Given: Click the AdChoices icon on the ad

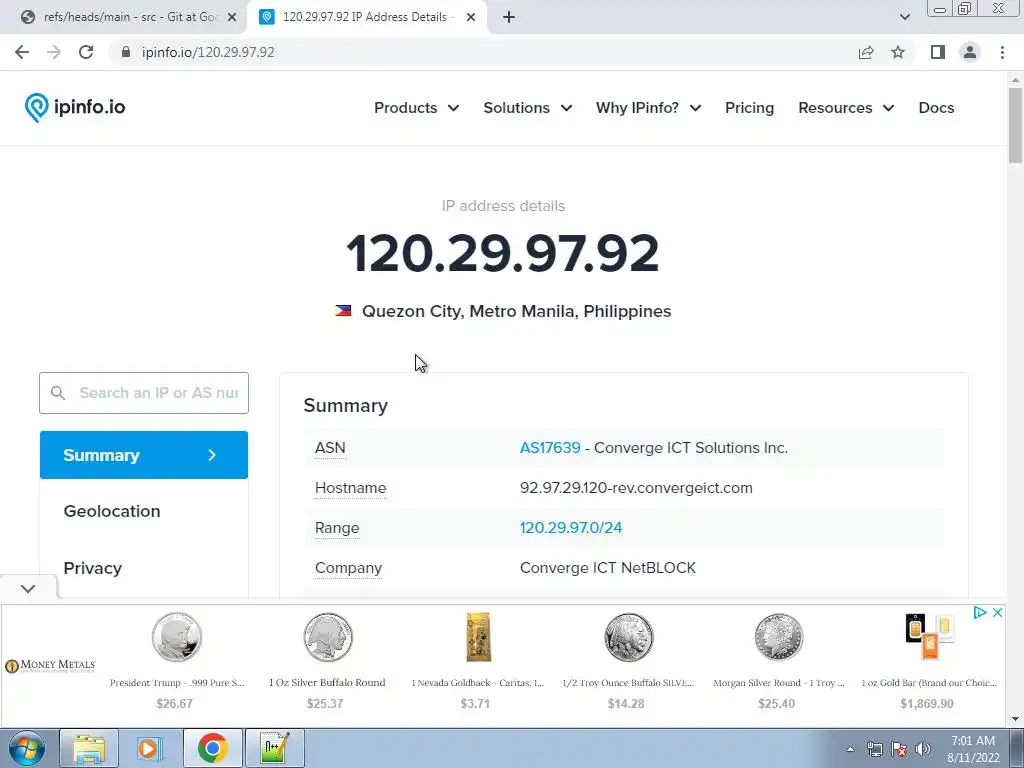Looking at the screenshot, I should point(980,612).
